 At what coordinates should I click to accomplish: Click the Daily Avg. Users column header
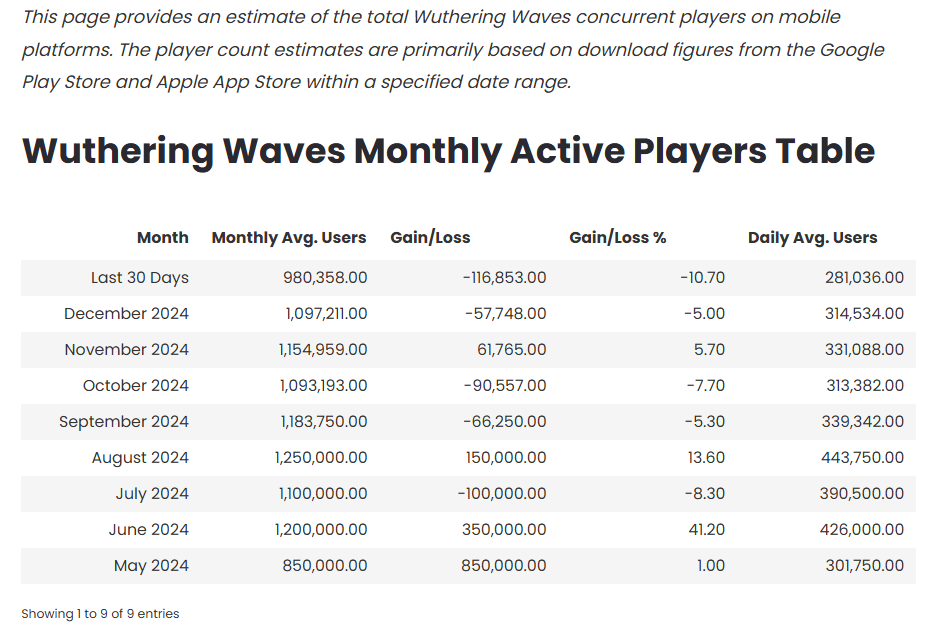coord(812,238)
